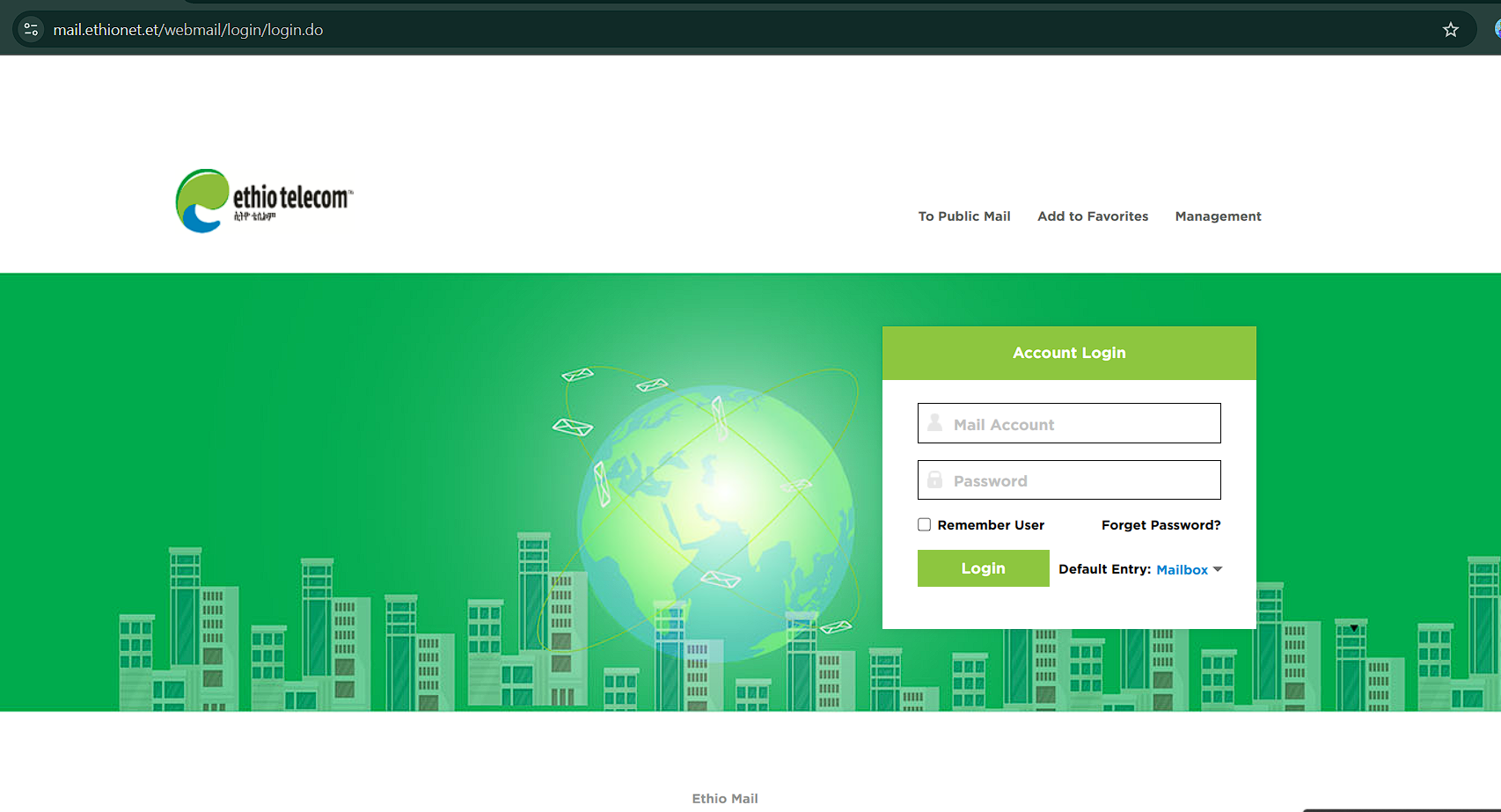Go to To Public Mail
1501x812 pixels.
pyautogui.click(x=963, y=216)
